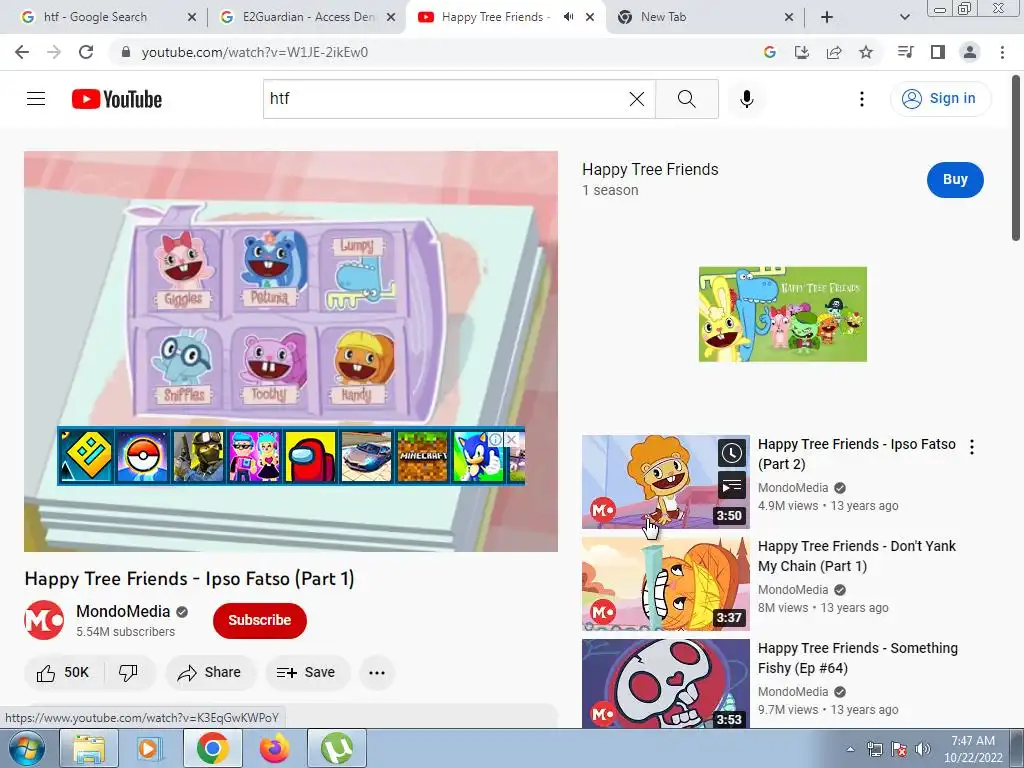The height and width of the screenshot is (768, 1024).
Task: Click the Happy Tree Friends season poster
Action: pyautogui.click(x=782, y=314)
